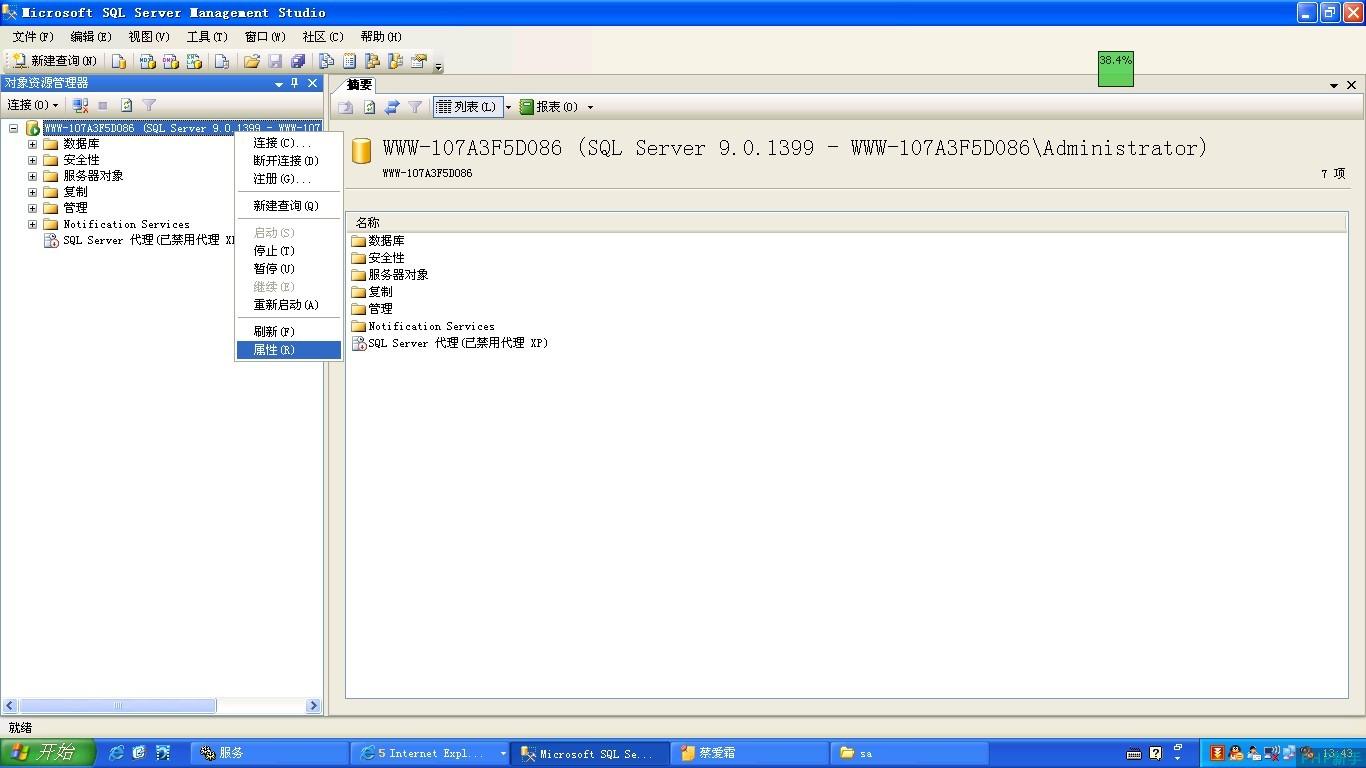Click the Filter funnel icon in Object Explorer
The width and height of the screenshot is (1366, 768).
coord(149,105)
